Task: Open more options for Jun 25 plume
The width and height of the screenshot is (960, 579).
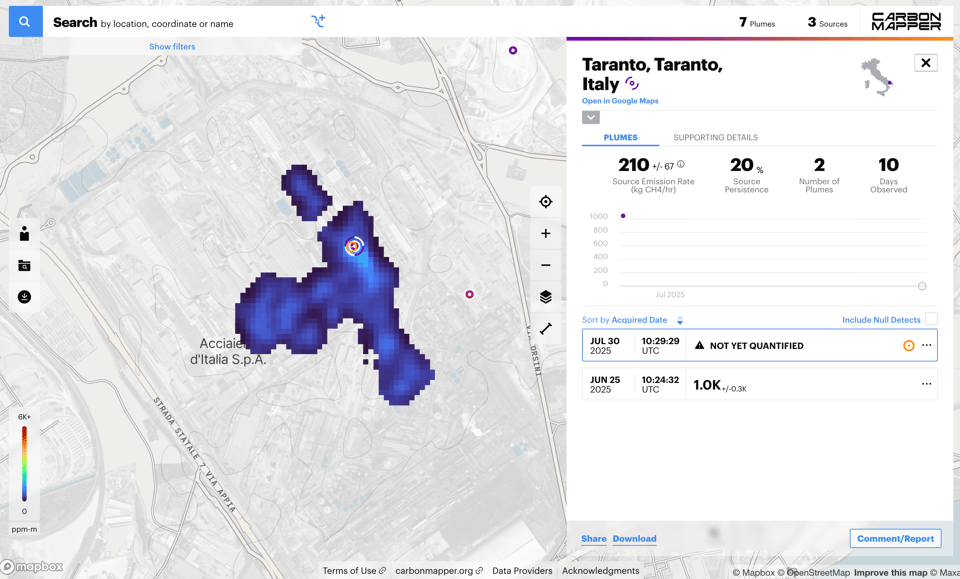Action: point(926,384)
